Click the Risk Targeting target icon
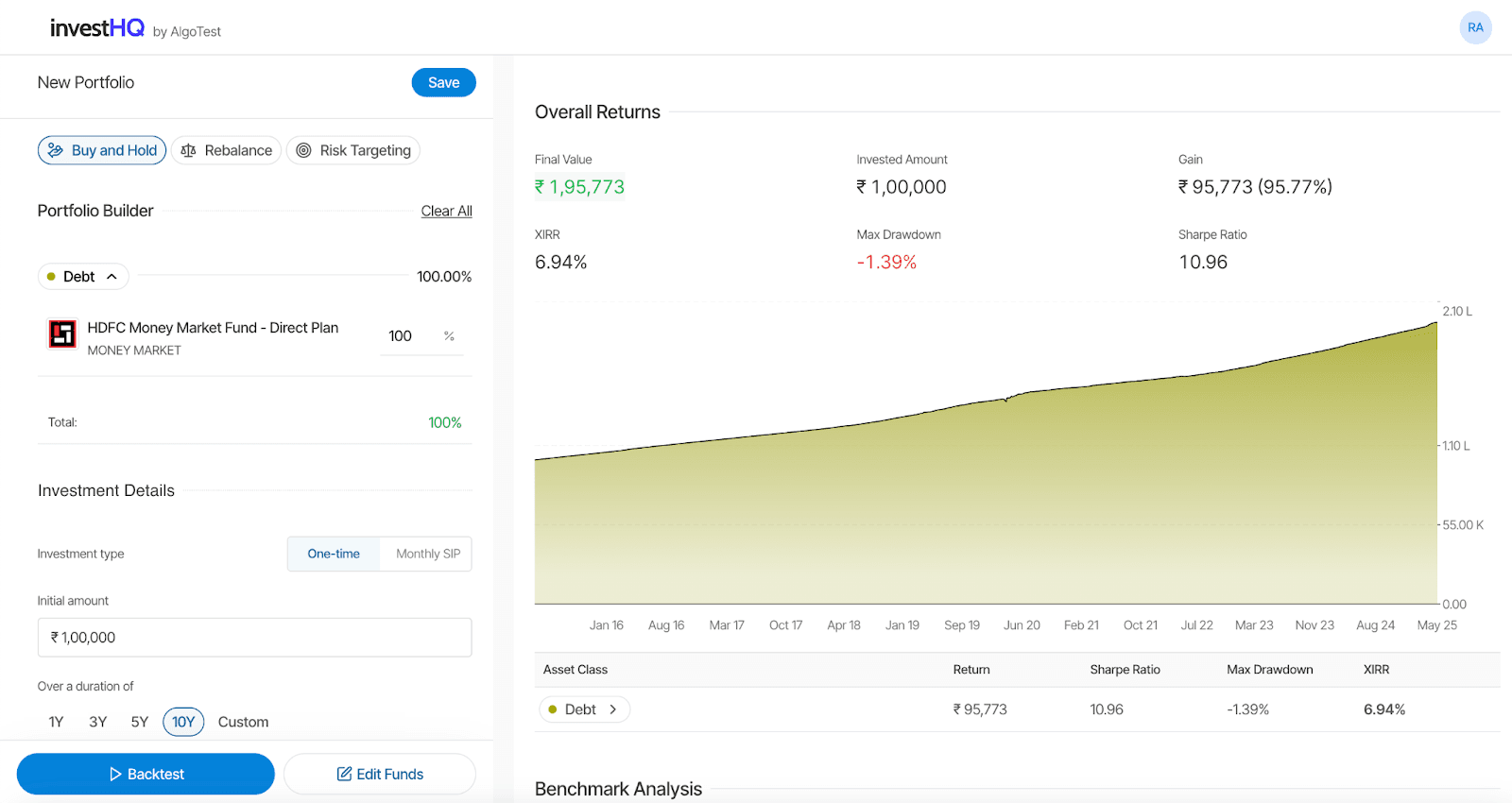Screen dimensions: 1512x803 (x=303, y=150)
